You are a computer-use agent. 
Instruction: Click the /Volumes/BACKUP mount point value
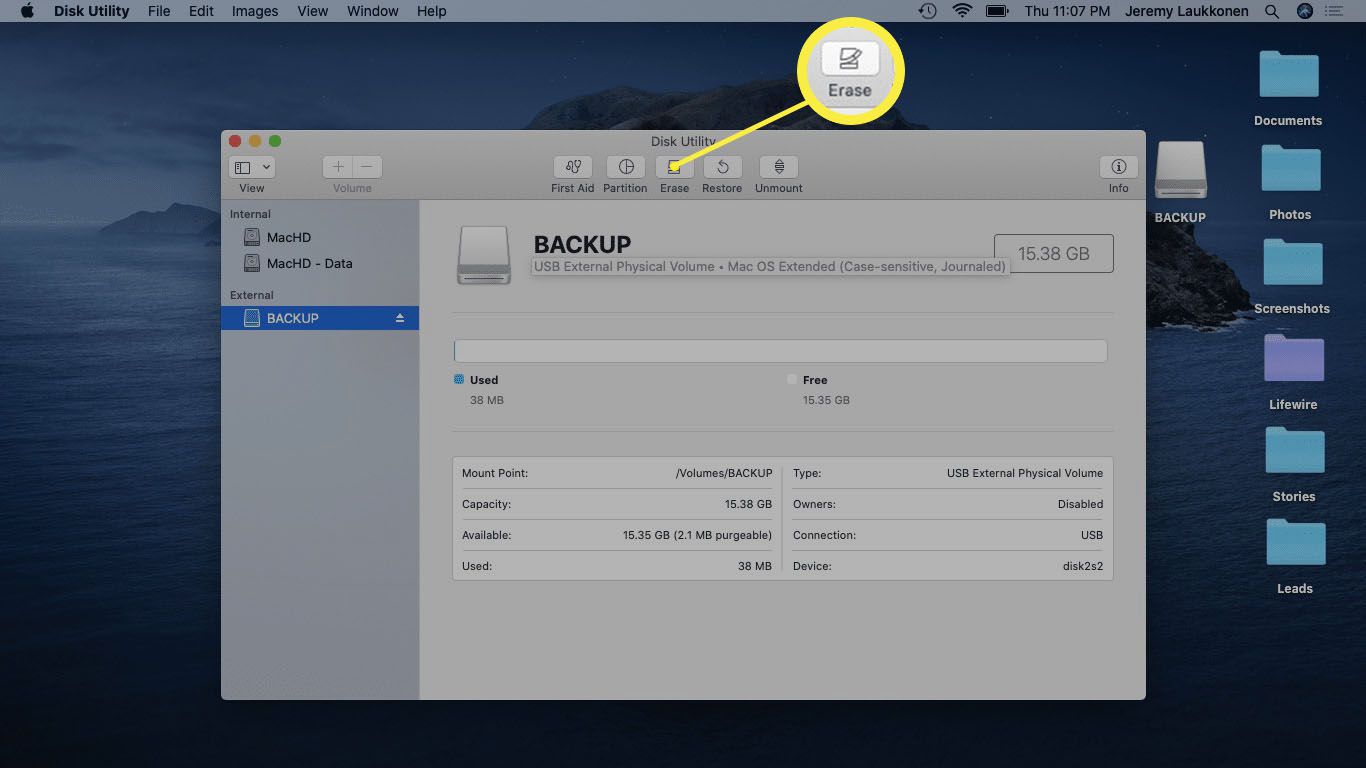click(x=724, y=473)
